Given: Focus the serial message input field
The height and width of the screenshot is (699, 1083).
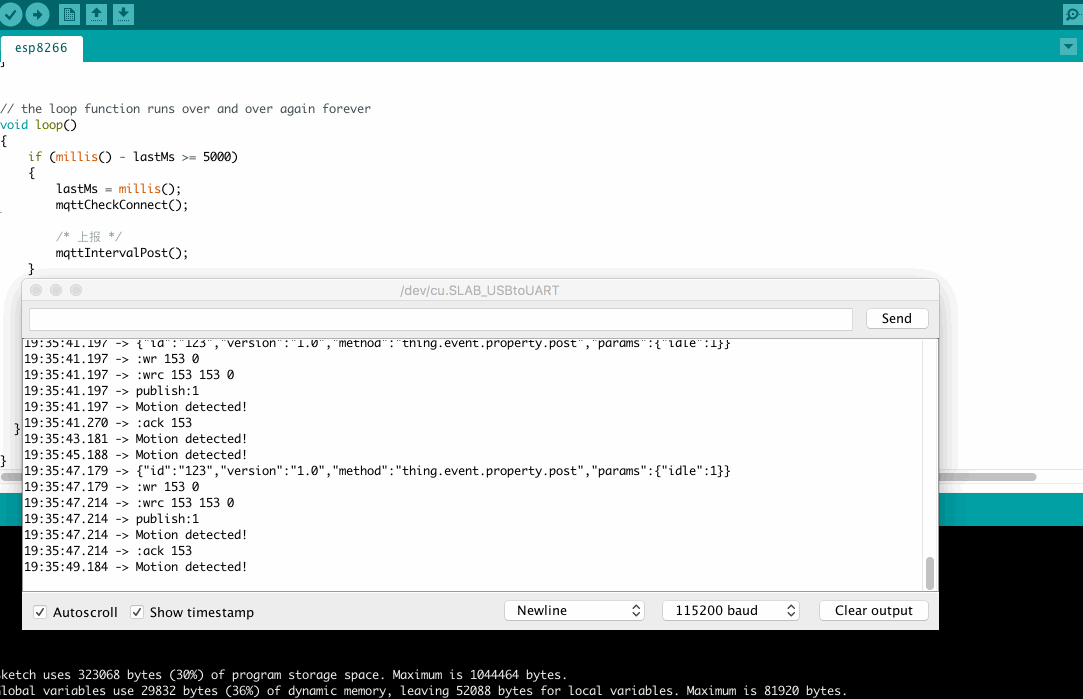Looking at the screenshot, I should coord(440,319).
